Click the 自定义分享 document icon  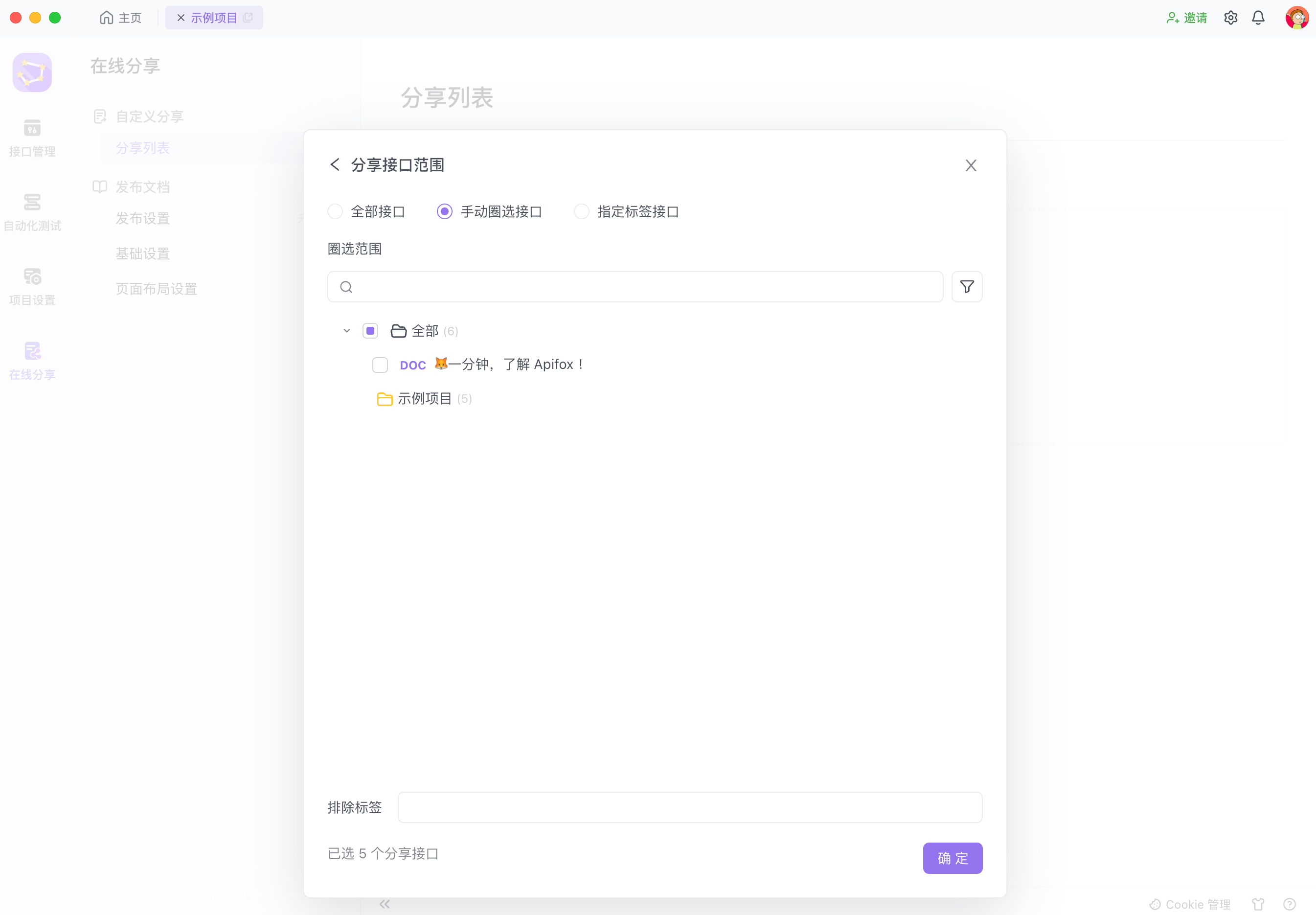100,116
